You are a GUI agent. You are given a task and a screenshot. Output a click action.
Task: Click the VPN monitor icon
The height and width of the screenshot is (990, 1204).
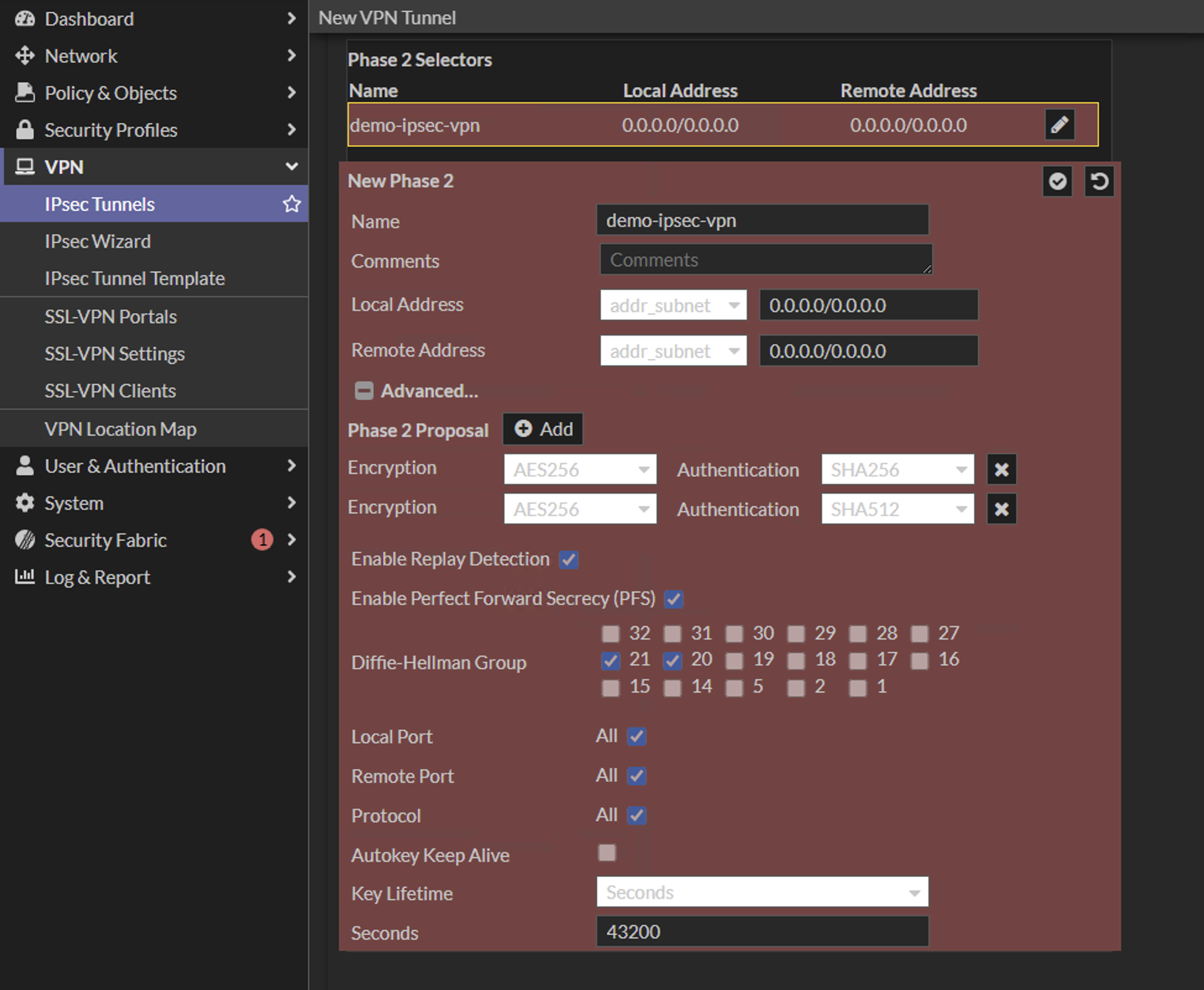(x=25, y=167)
